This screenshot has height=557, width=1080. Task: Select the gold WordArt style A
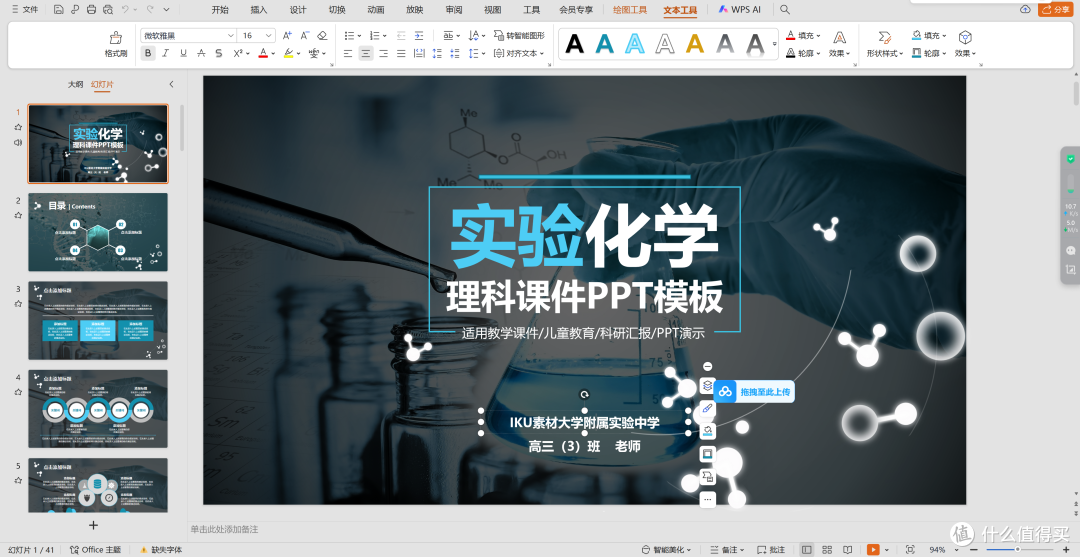[695, 44]
